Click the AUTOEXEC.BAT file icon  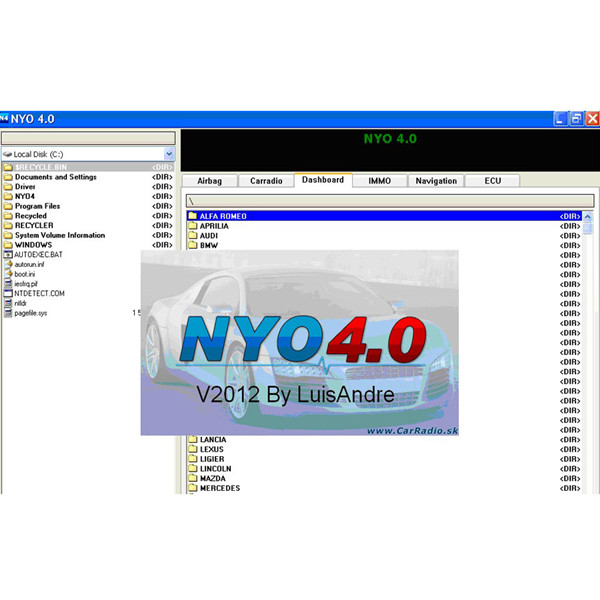click(x=8, y=255)
